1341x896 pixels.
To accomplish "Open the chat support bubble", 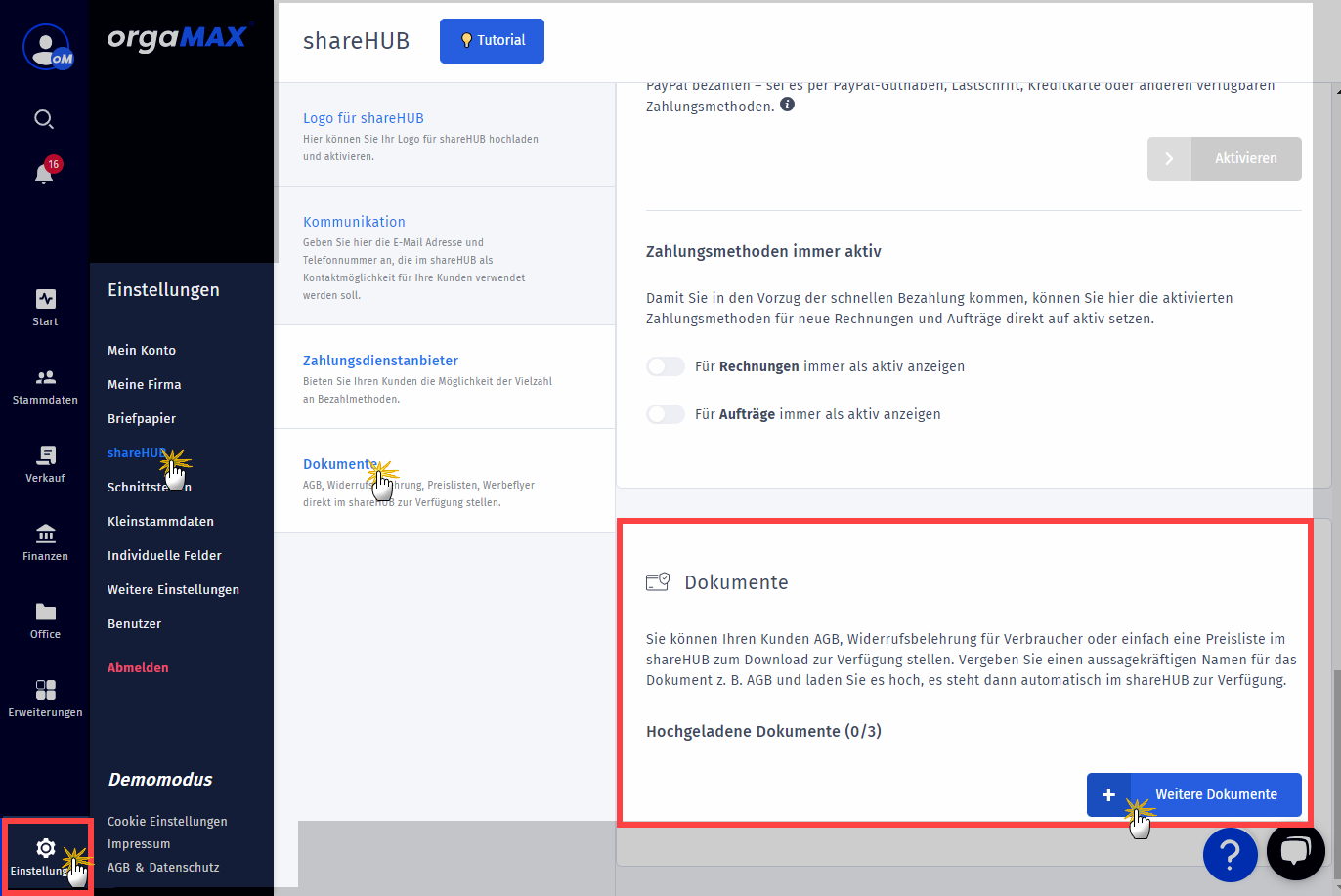I will pyautogui.click(x=1296, y=850).
